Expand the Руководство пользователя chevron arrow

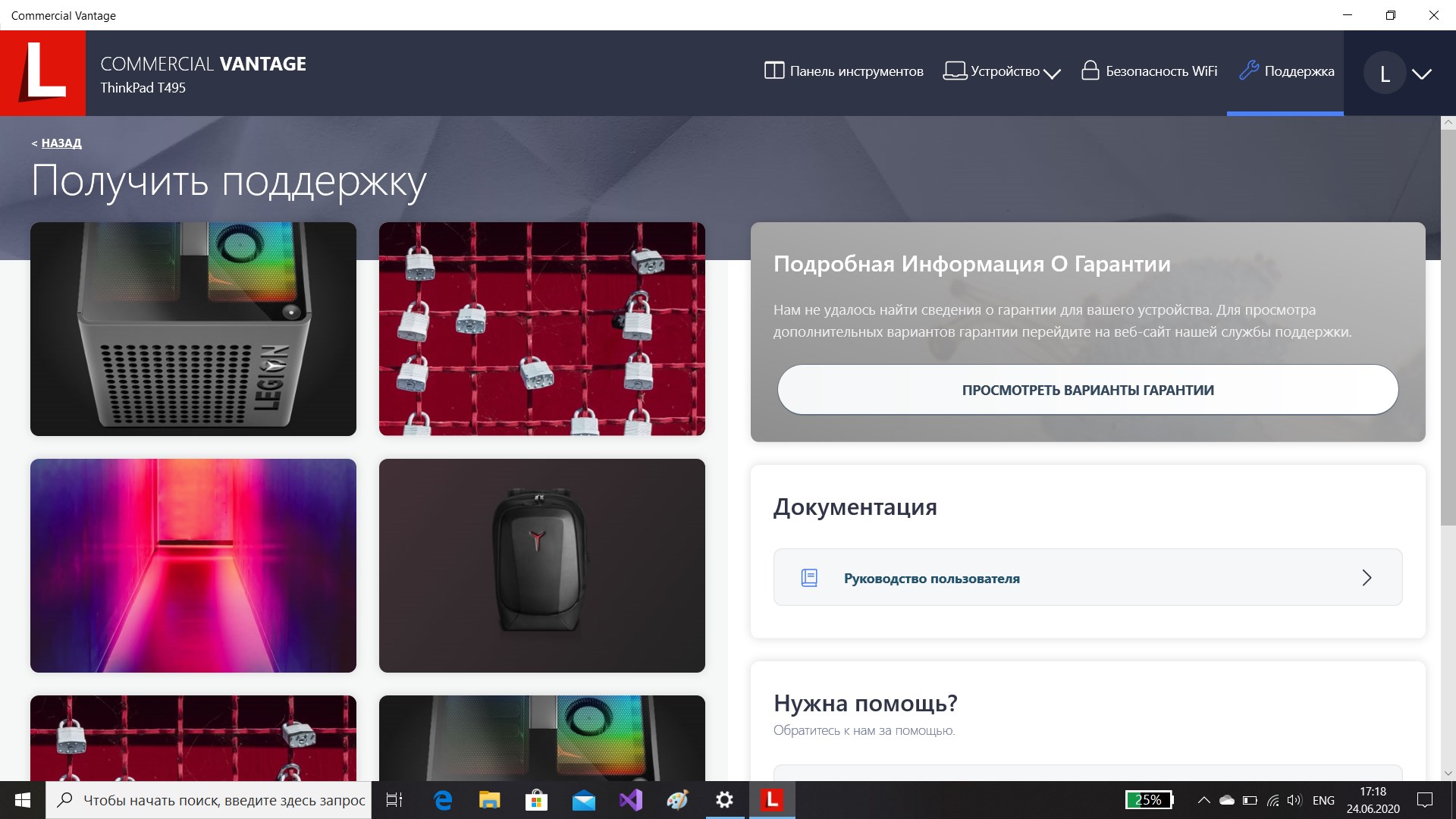pos(1367,578)
